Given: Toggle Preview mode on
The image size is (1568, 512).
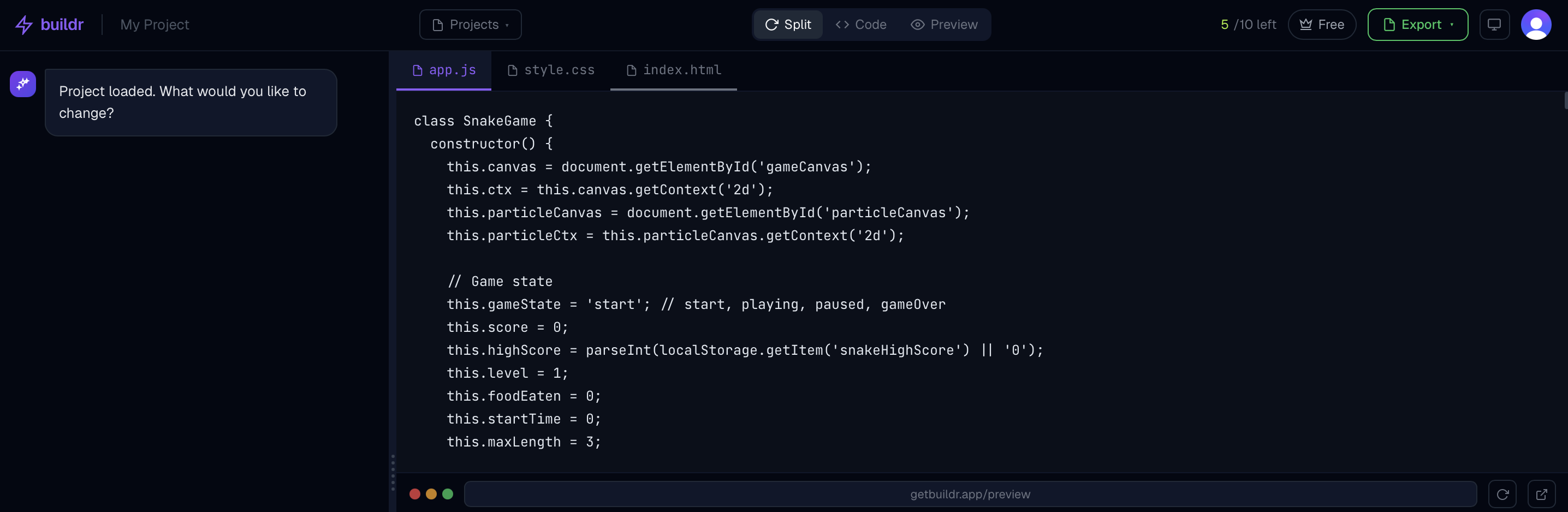Looking at the screenshot, I should point(943,25).
